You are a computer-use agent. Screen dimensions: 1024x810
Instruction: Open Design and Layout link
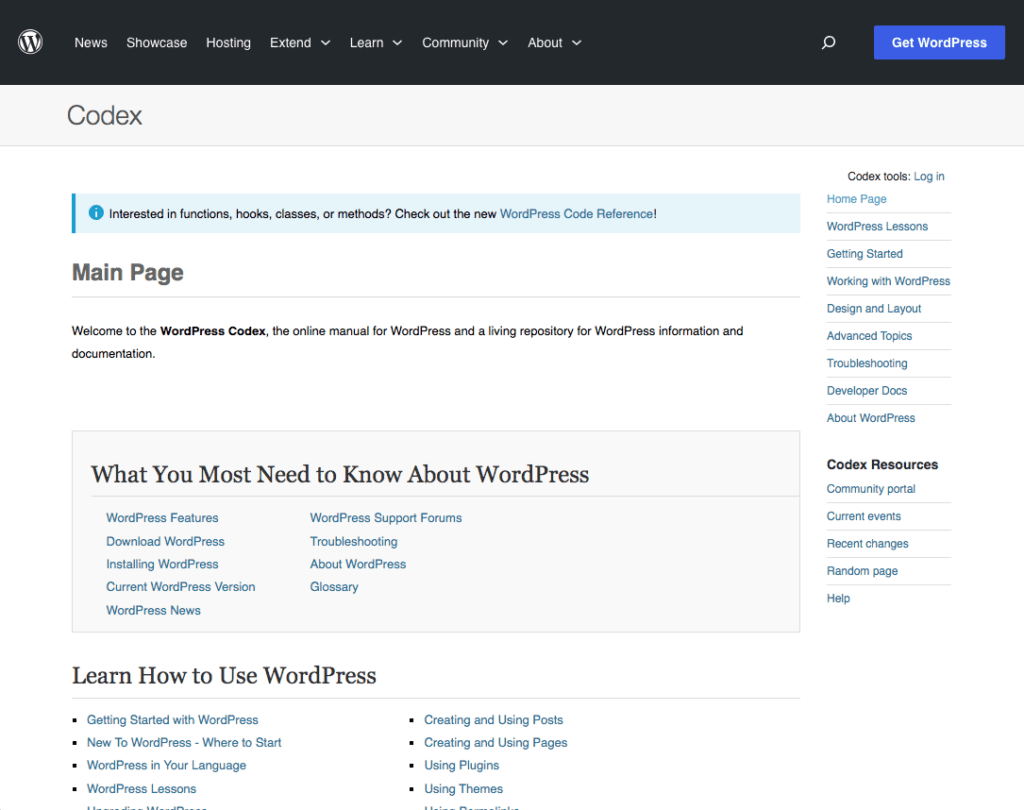click(874, 308)
